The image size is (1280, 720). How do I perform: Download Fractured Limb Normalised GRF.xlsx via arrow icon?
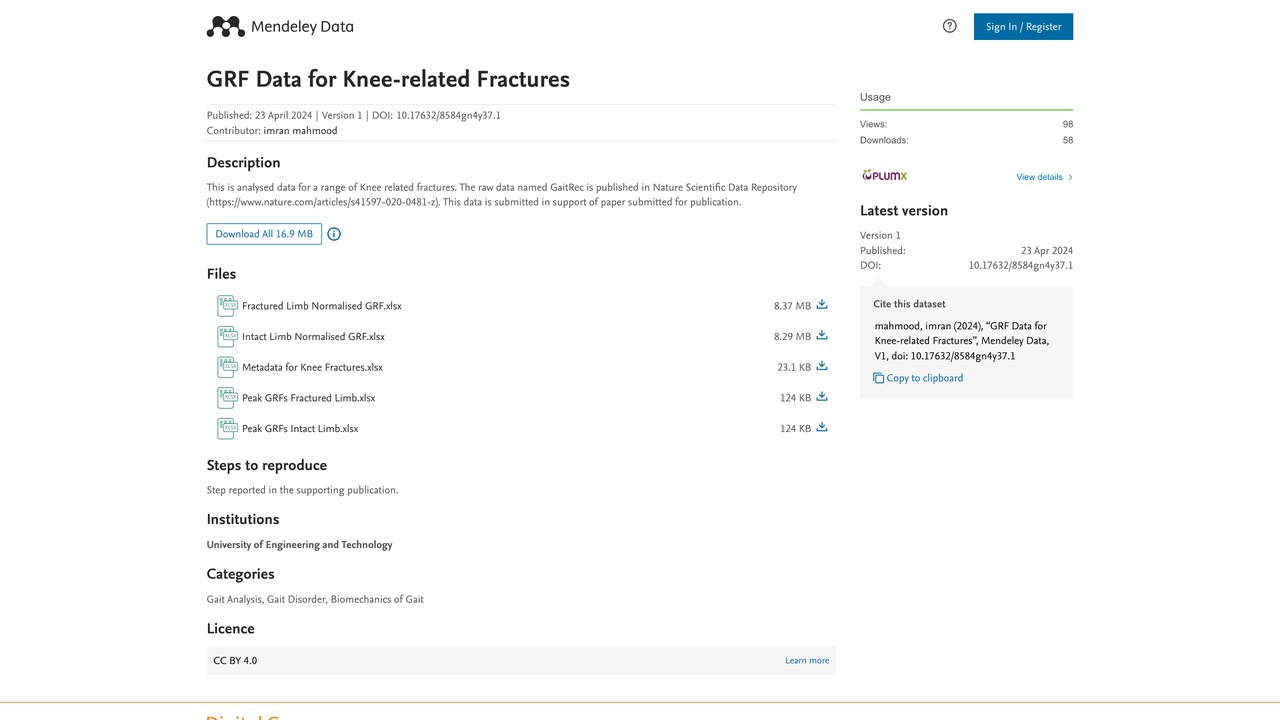822,305
